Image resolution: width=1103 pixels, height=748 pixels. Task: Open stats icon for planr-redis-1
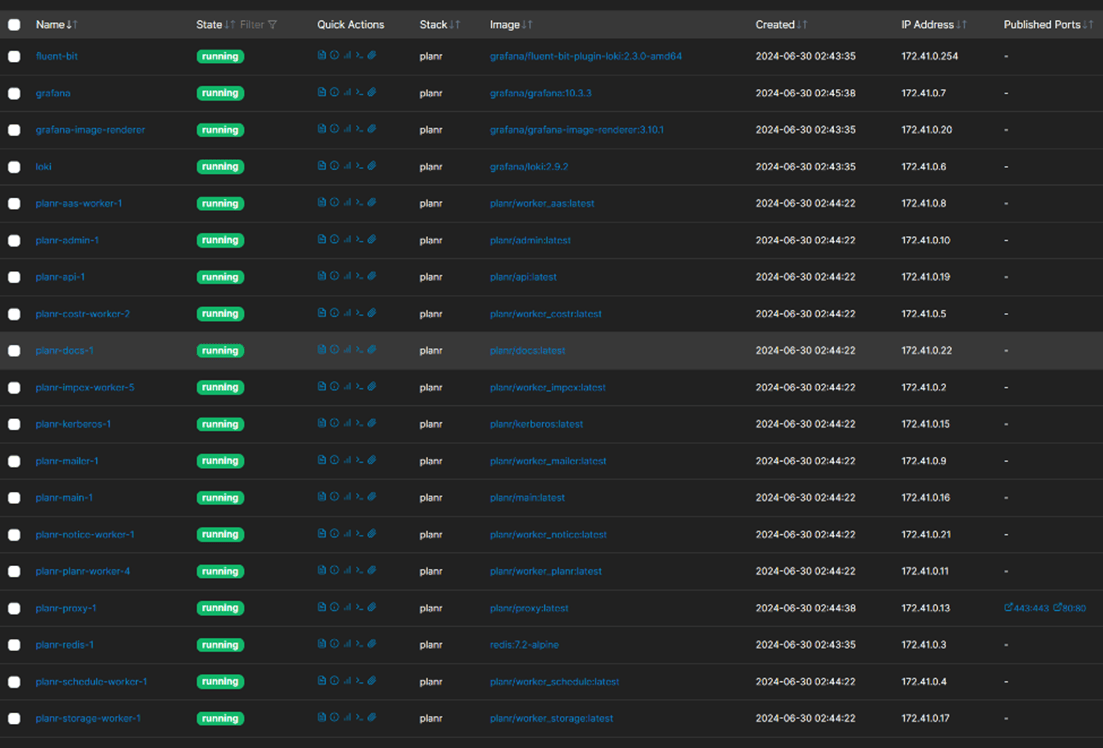tap(347, 645)
